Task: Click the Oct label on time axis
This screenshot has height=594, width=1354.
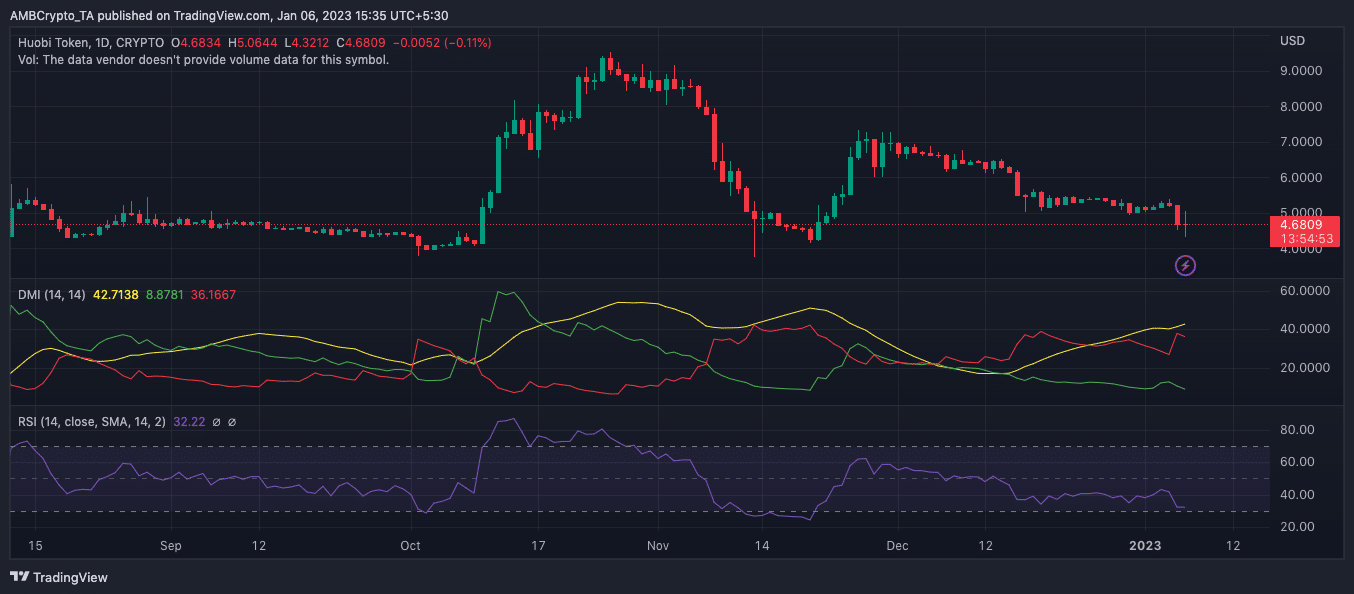Action: tap(410, 546)
